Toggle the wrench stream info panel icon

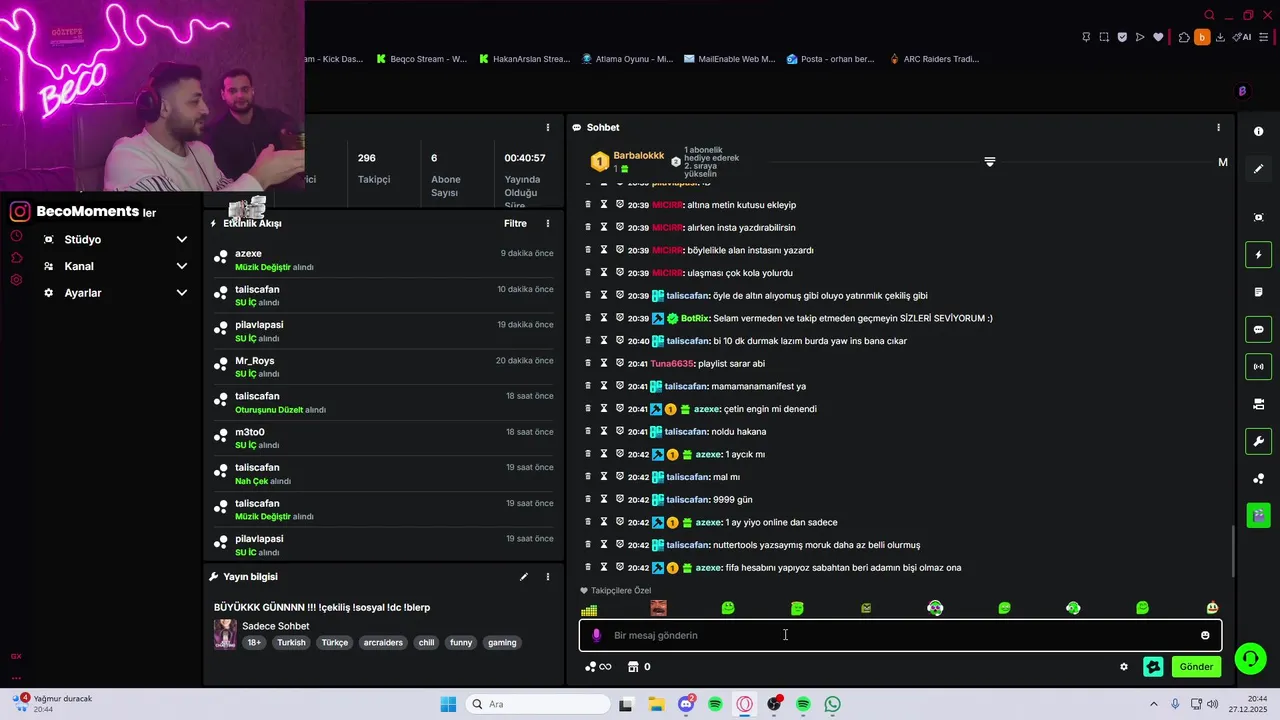(1258, 441)
